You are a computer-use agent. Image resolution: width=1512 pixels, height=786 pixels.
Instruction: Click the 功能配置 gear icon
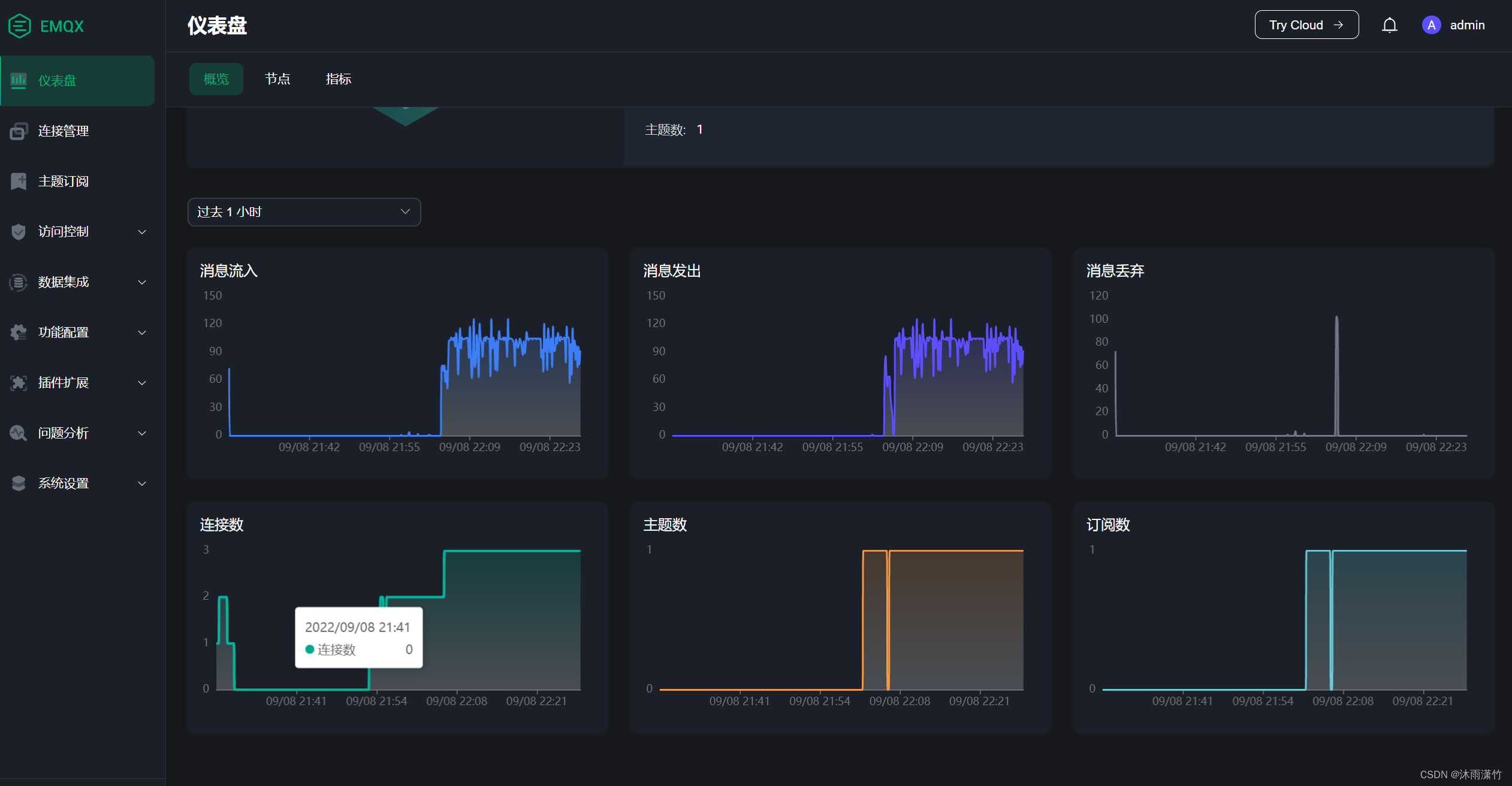[19, 332]
